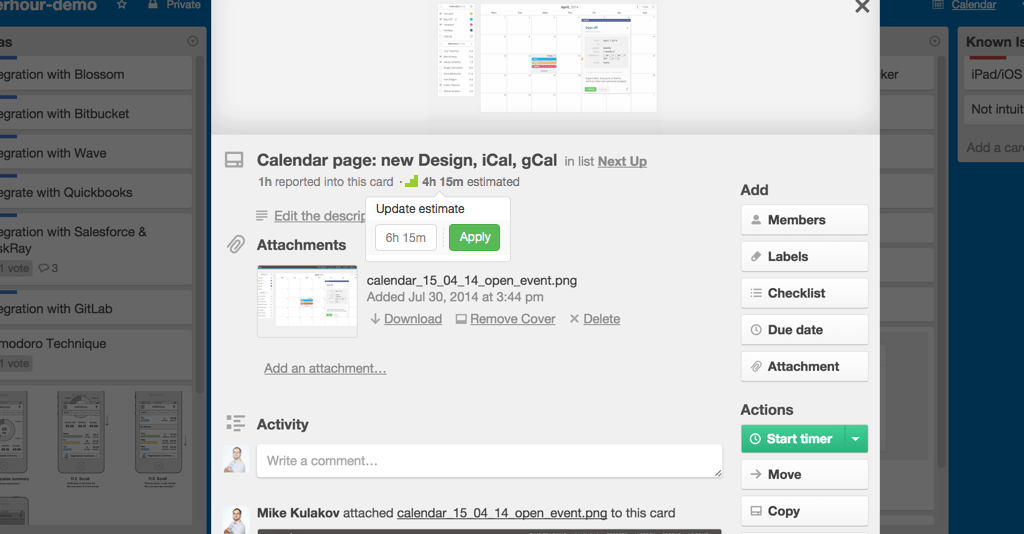Click the Checklist list icon
This screenshot has height=534, width=1024.
click(756, 293)
